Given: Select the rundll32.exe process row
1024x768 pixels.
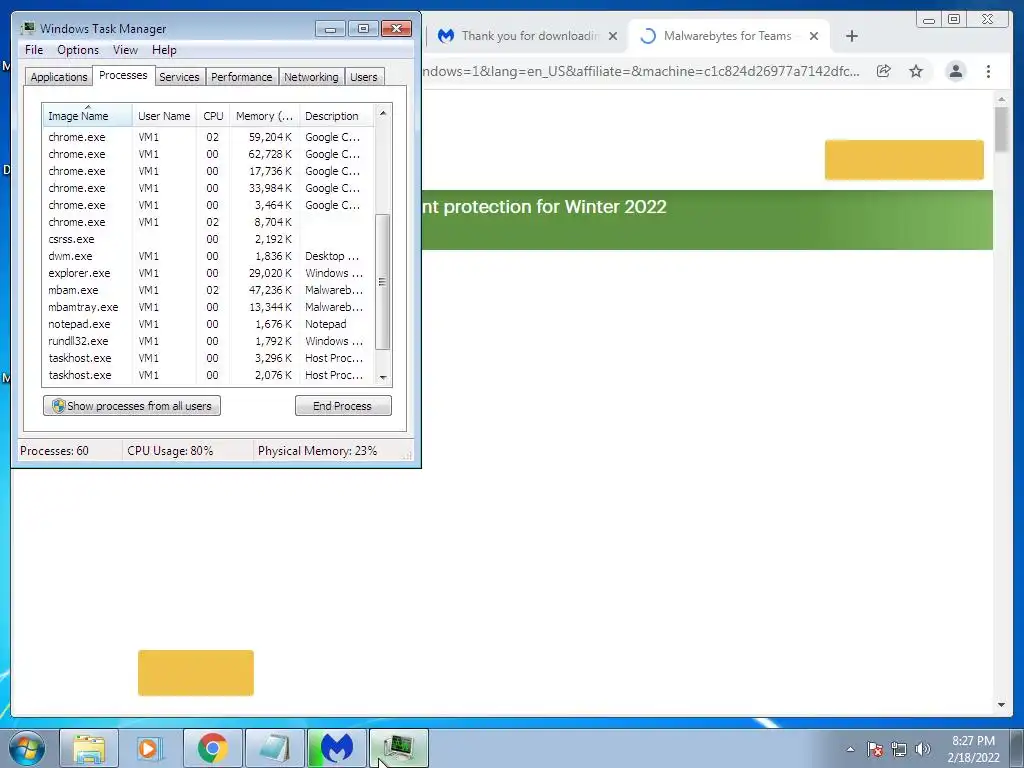Looking at the screenshot, I should click(x=209, y=341).
